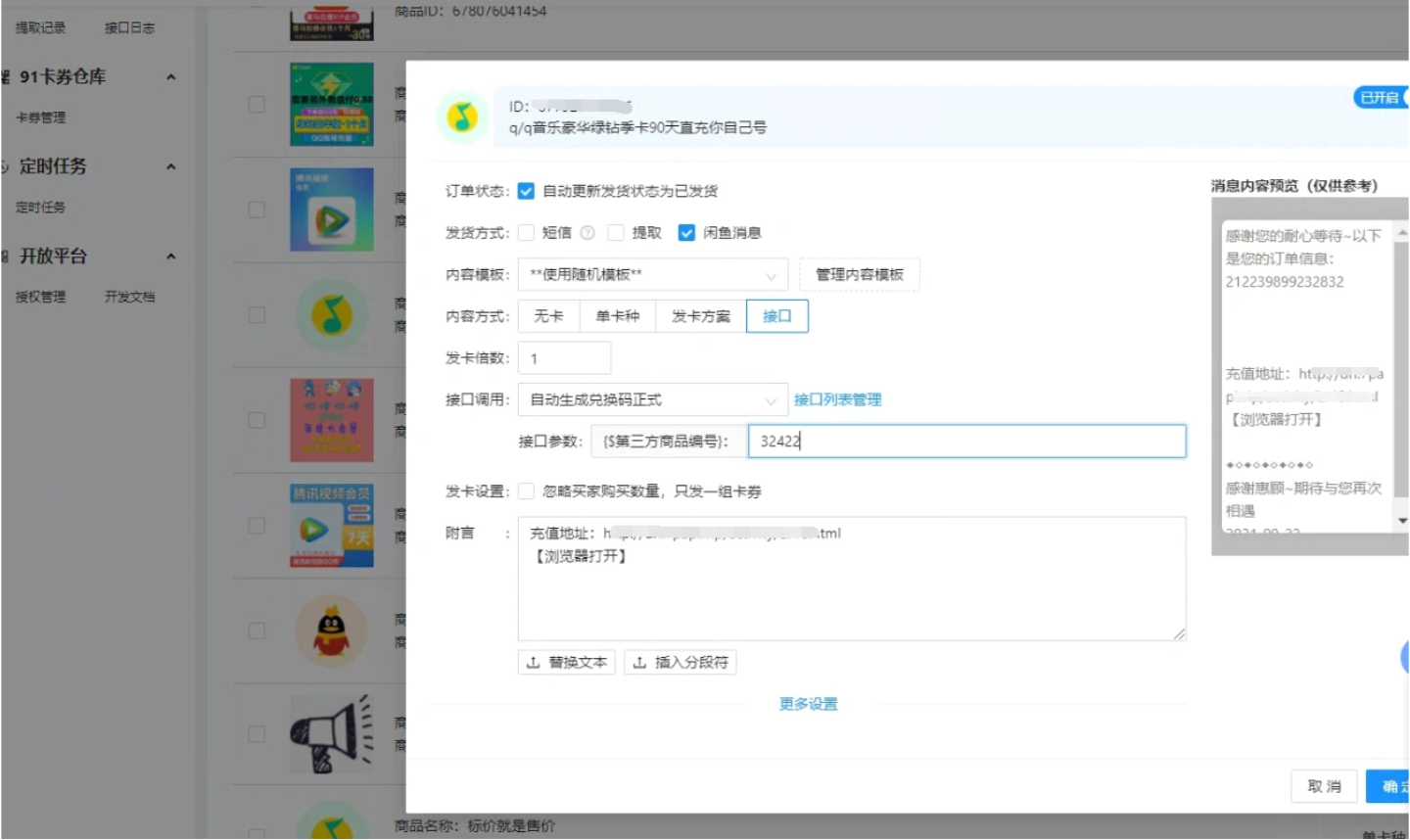1410x840 pixels.
Task: Open 提取记录 in sidebar
Action: [41, 28]
